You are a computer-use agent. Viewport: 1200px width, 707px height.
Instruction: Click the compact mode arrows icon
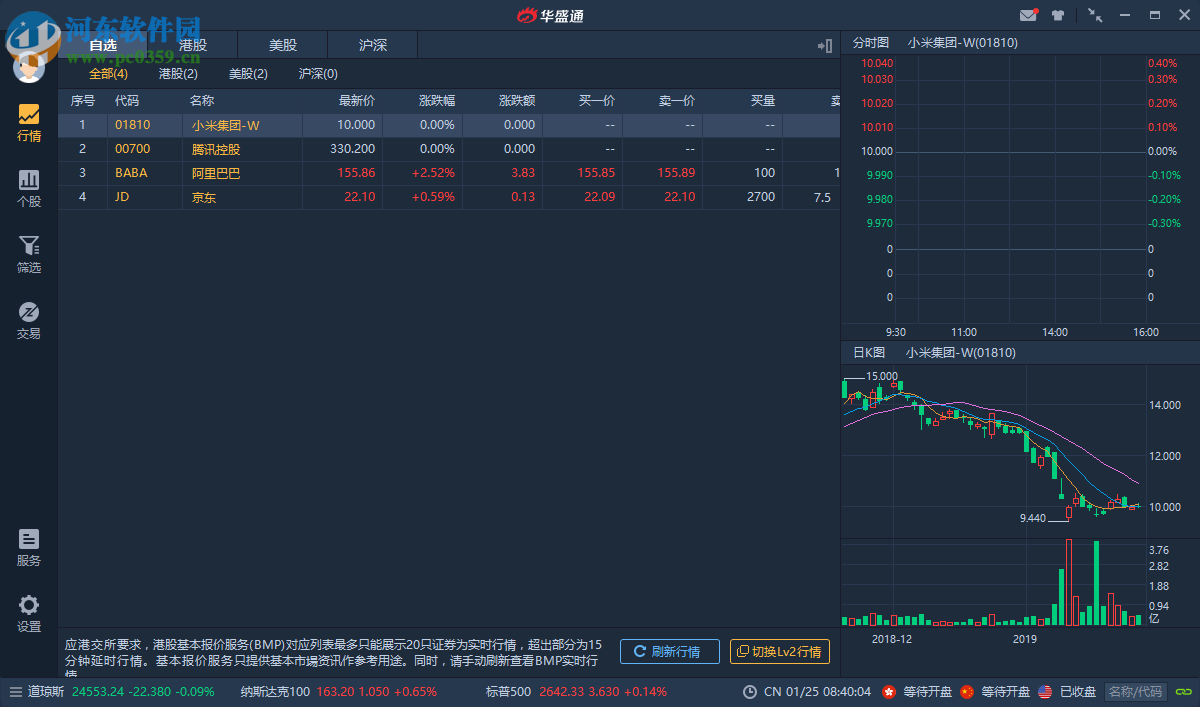(1096, 15)
